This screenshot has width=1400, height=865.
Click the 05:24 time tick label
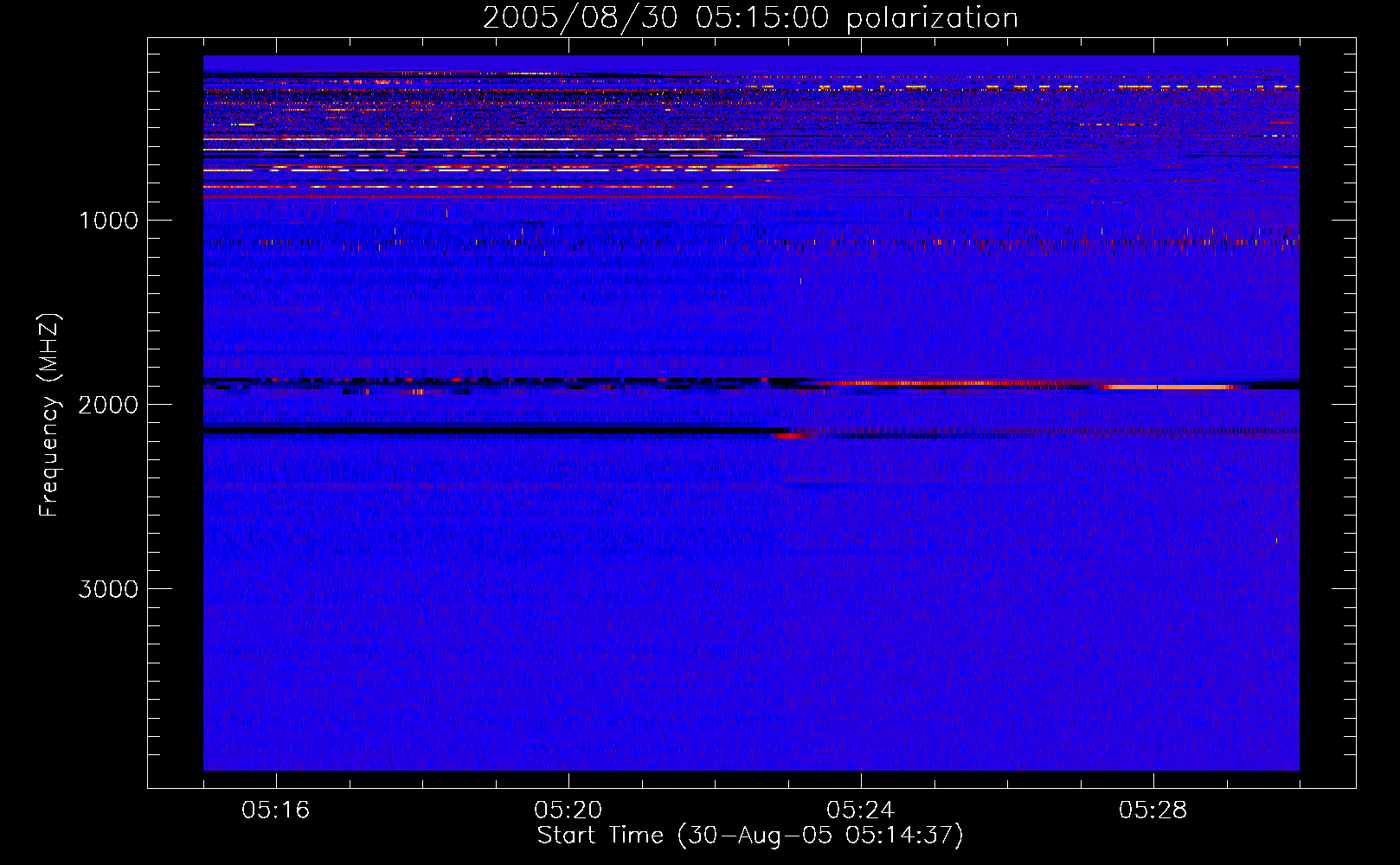861,811
